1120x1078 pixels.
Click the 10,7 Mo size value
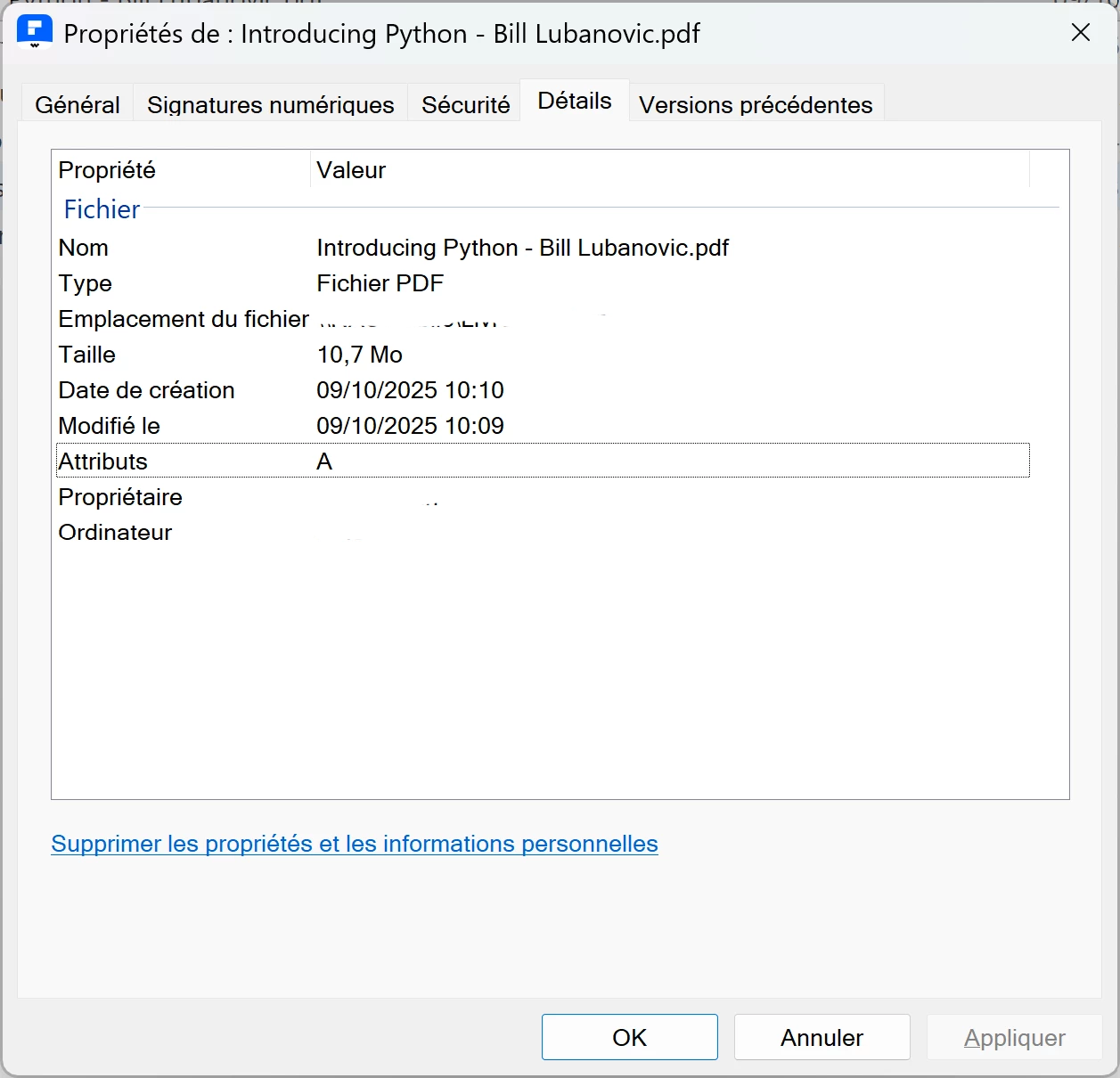(360, 355)
